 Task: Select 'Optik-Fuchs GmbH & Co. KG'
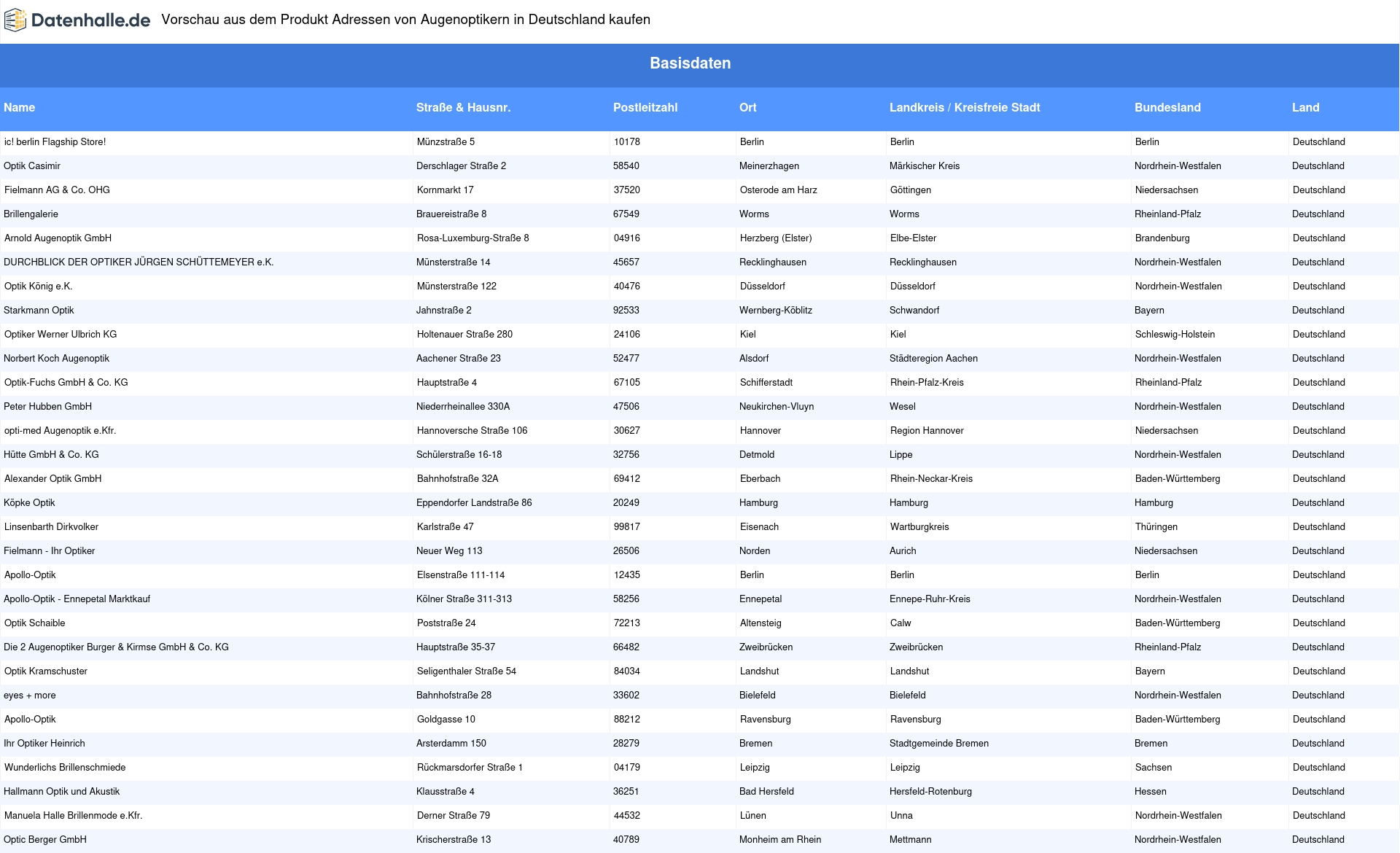pos(66,383)
